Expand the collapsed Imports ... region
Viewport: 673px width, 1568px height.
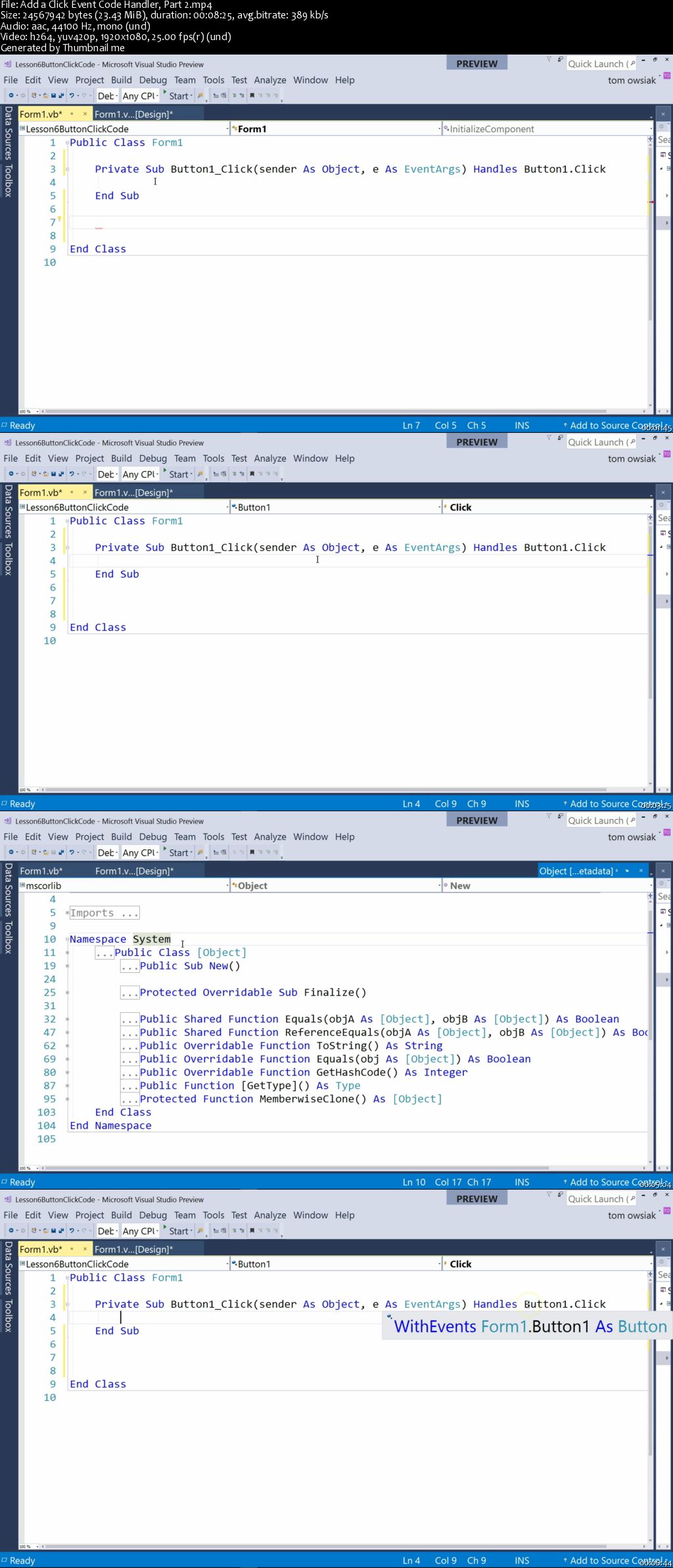tap(67, 913)
